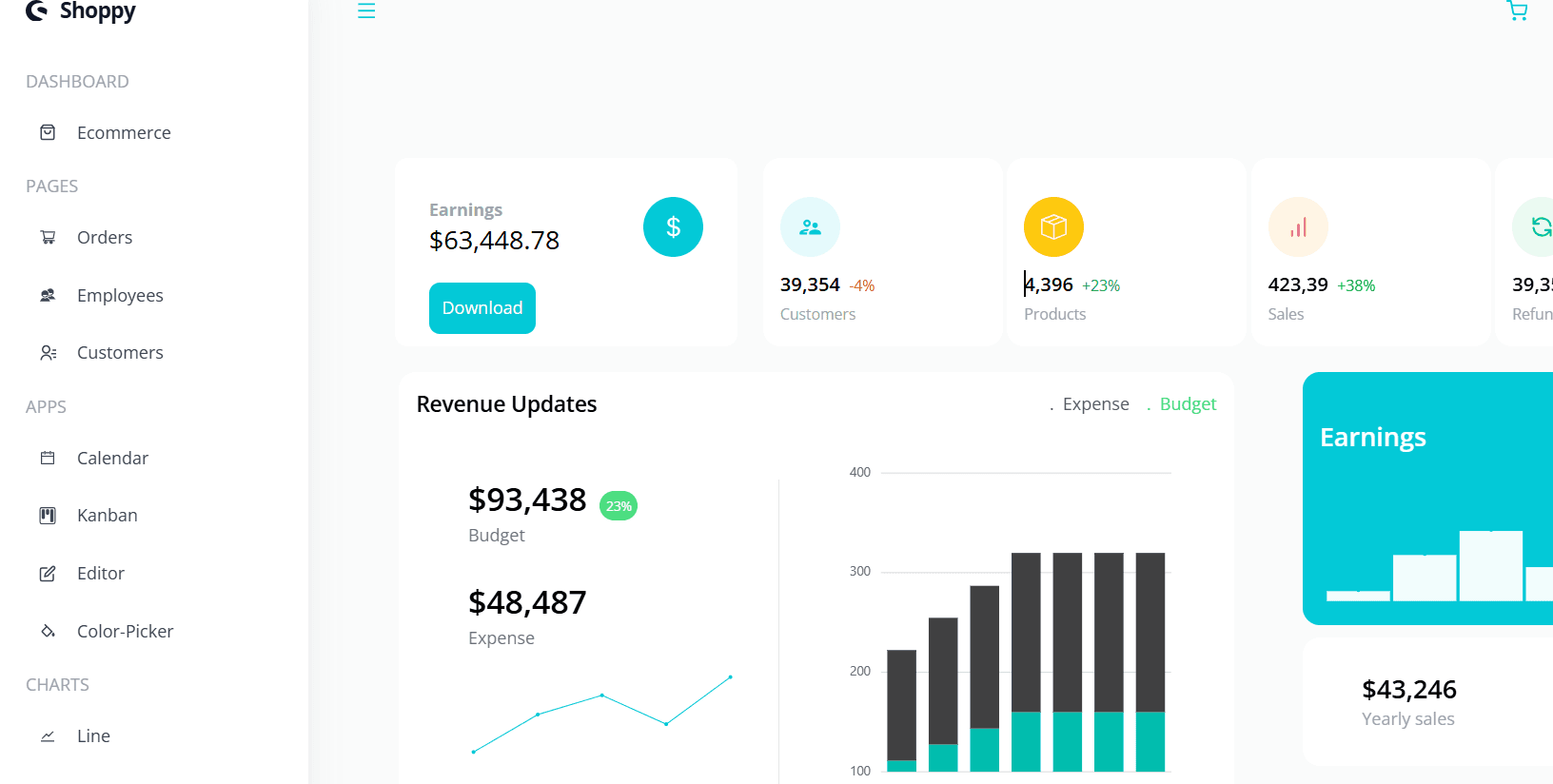This screenshot has height=784, width=1553.
Task: Click the expense sparkline chart
Action: [x=601, y=714]
